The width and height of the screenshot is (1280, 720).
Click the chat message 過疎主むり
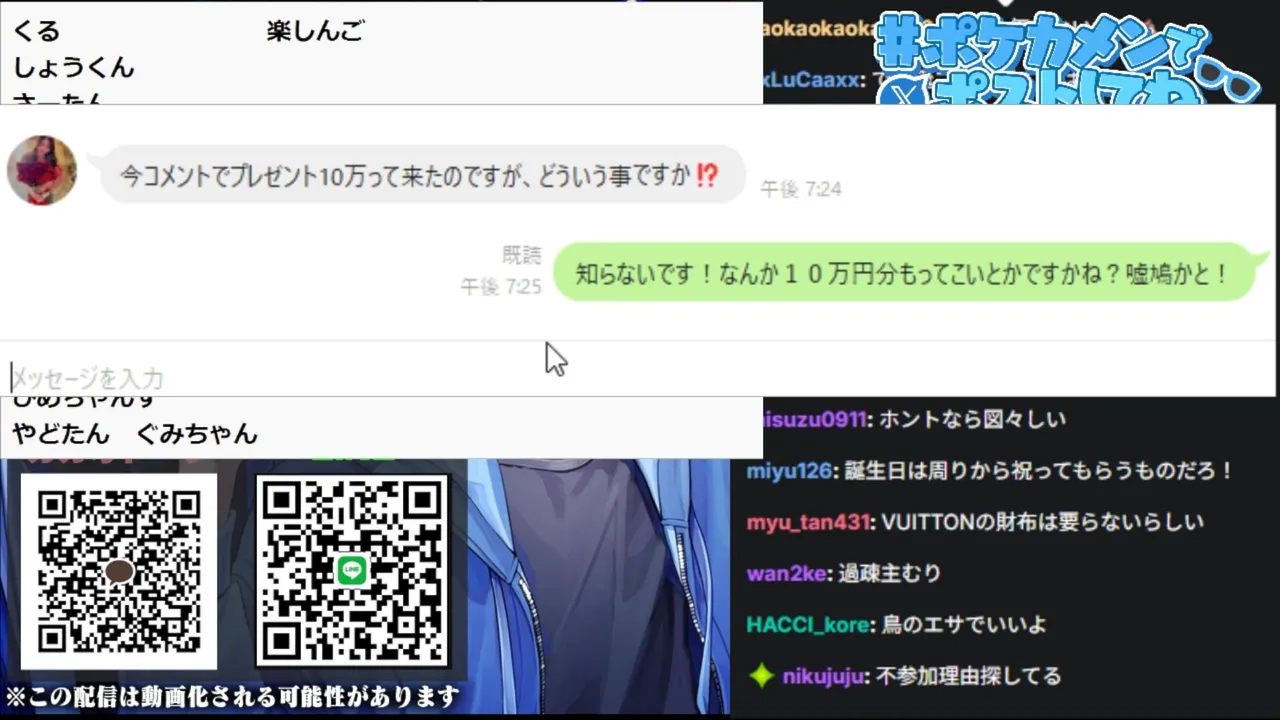(890, 573)
